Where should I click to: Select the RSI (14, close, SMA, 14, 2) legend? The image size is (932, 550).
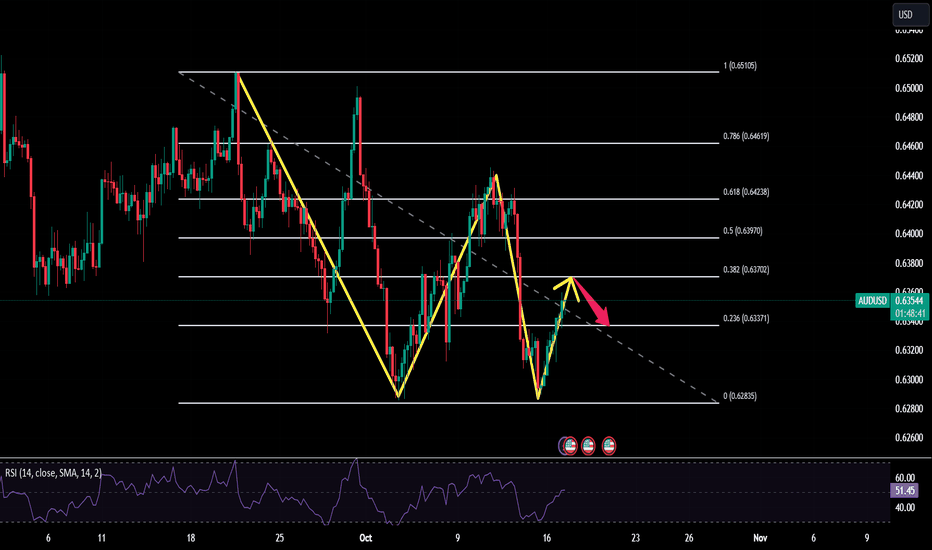[53, 473]
